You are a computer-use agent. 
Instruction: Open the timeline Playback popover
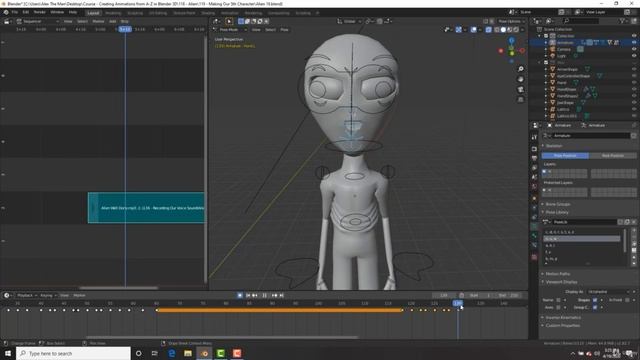(27, 296)
